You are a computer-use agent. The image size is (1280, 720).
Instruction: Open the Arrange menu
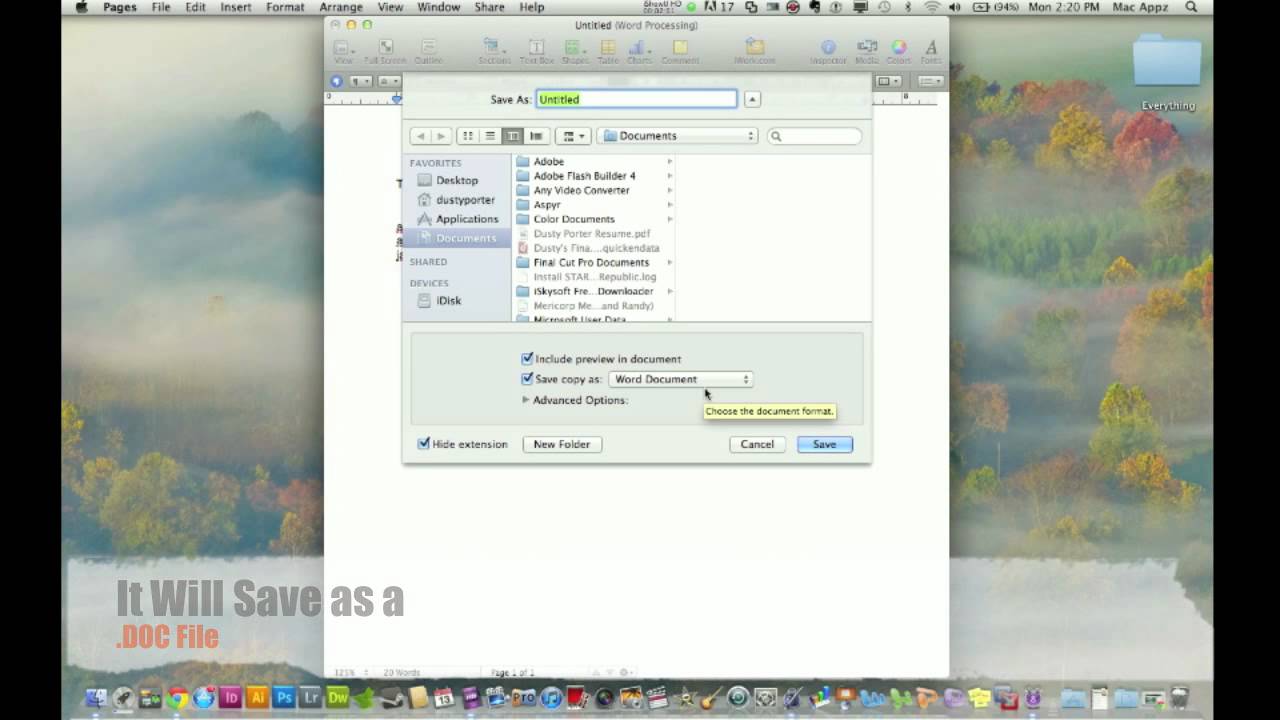tap(341, 7)
